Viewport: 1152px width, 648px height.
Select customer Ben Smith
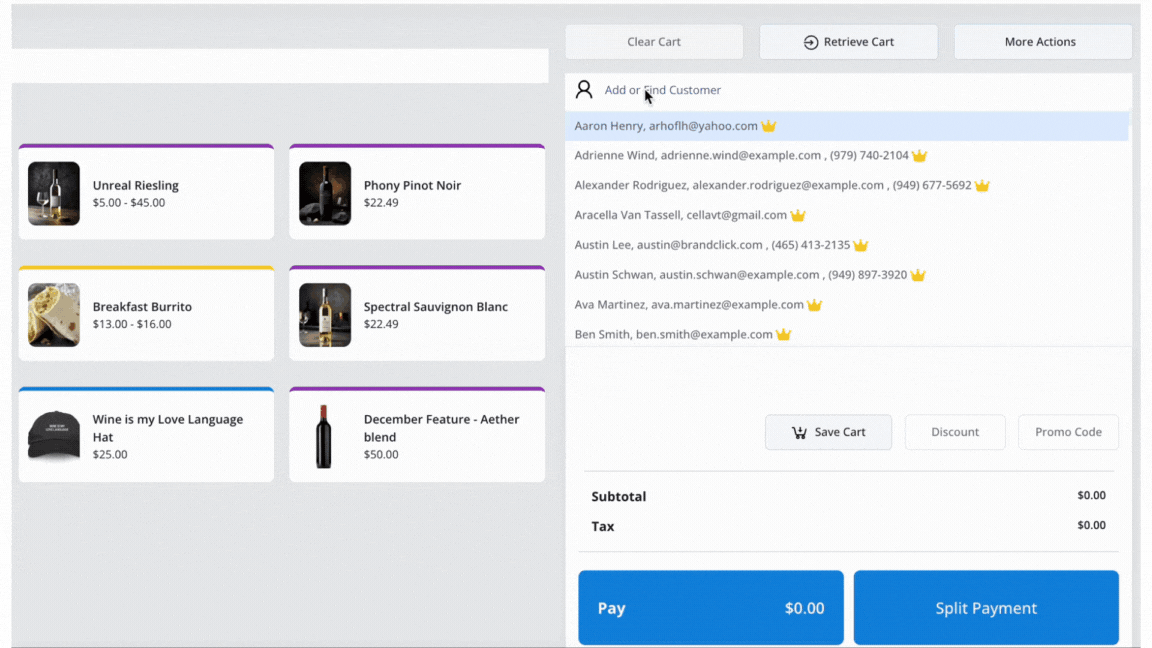point(847,334)
